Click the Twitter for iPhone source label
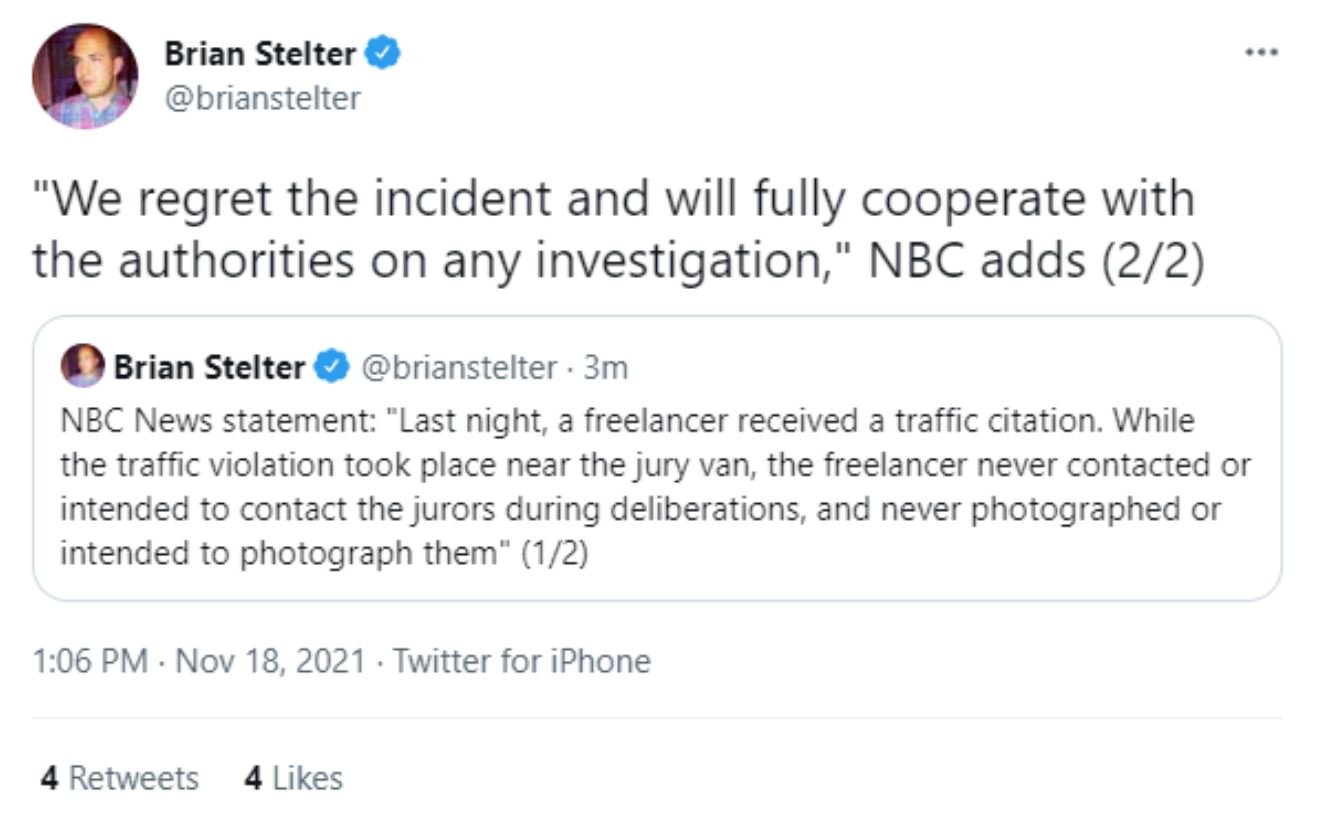 [x=521, y=662]
